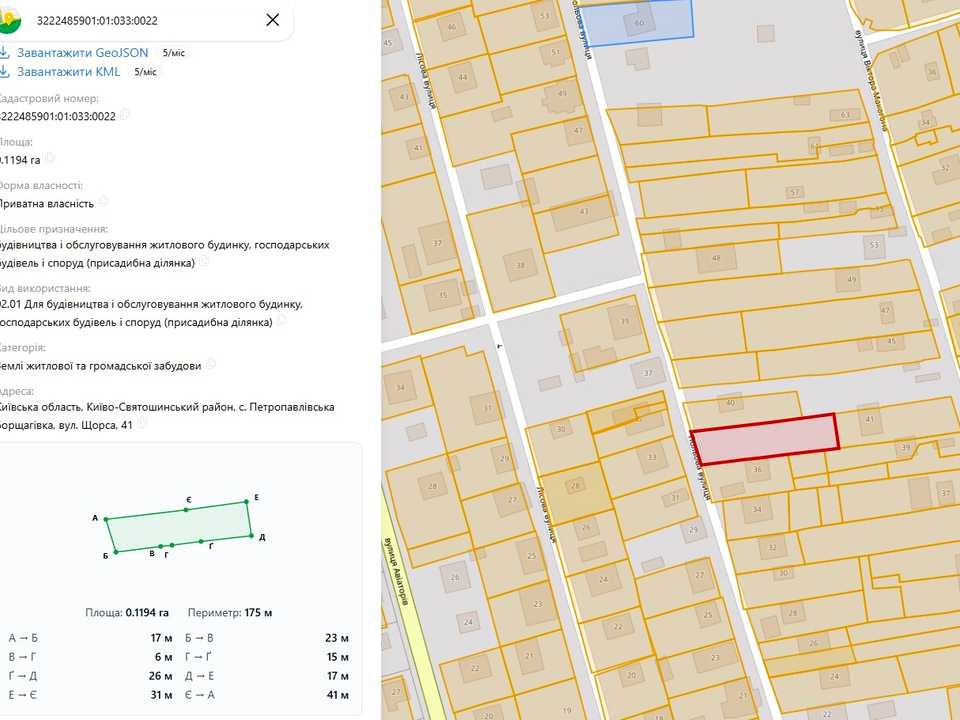
Task: Copy the Категорія value via its icon
Action: pos(210,364)
